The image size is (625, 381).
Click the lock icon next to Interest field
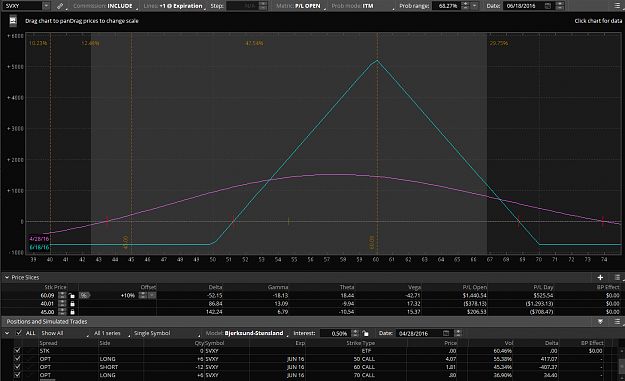click(366, 333)
